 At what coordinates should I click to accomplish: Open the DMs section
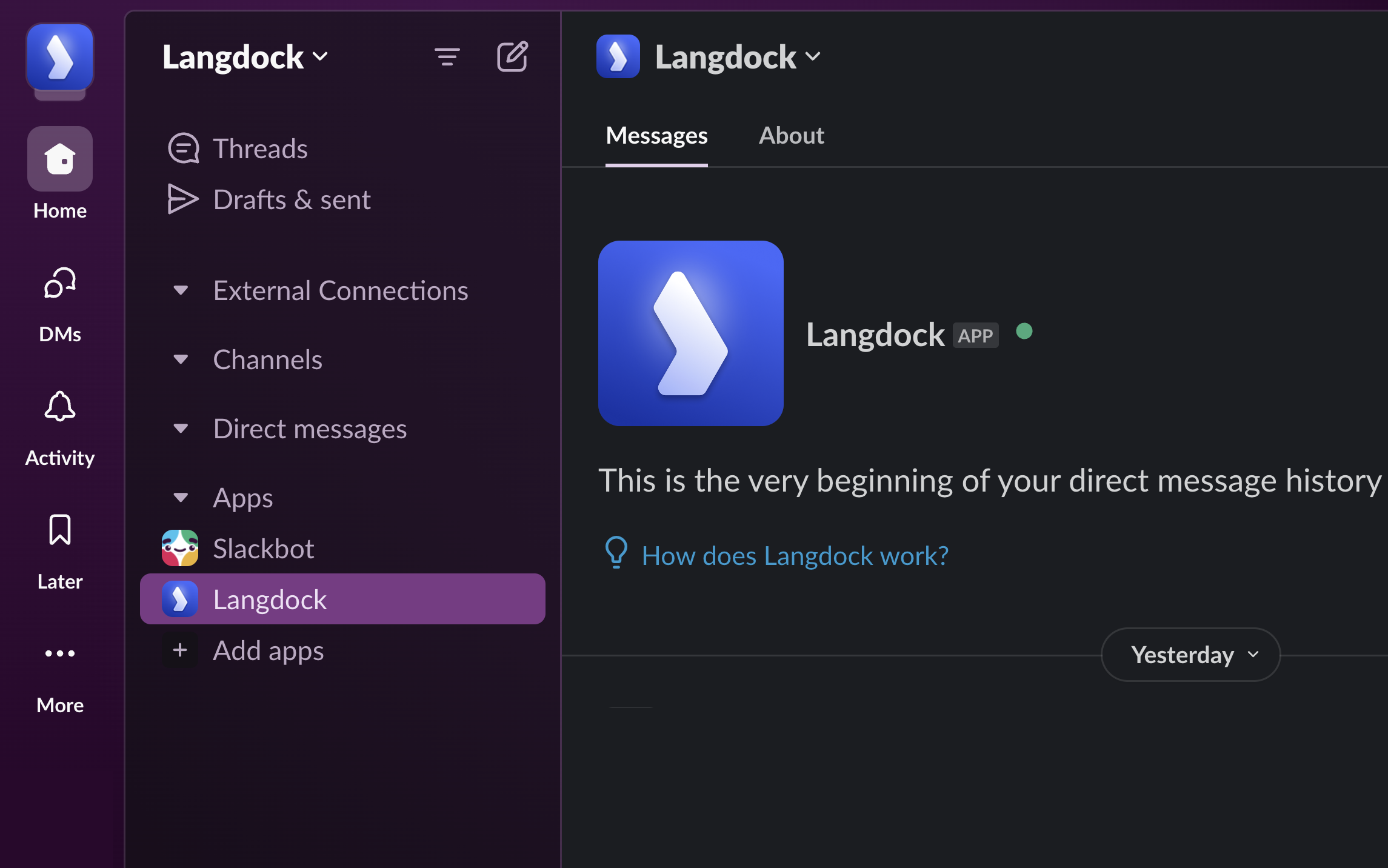60,283
